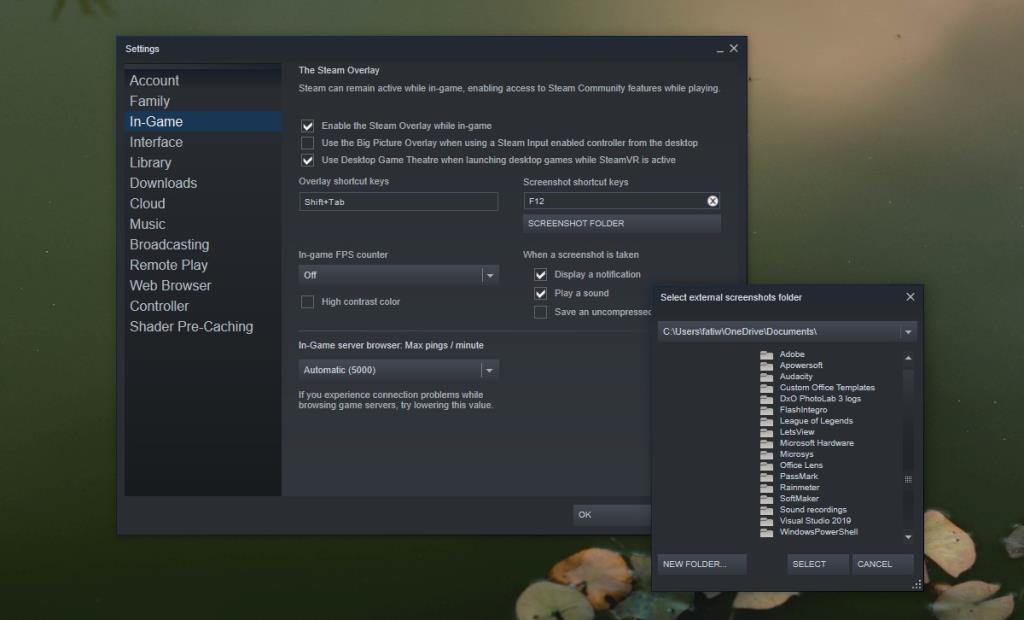Viewport: 1024px width, 620px height.
Task: Open the Remote Play settings section
Action: pos(167,264)
